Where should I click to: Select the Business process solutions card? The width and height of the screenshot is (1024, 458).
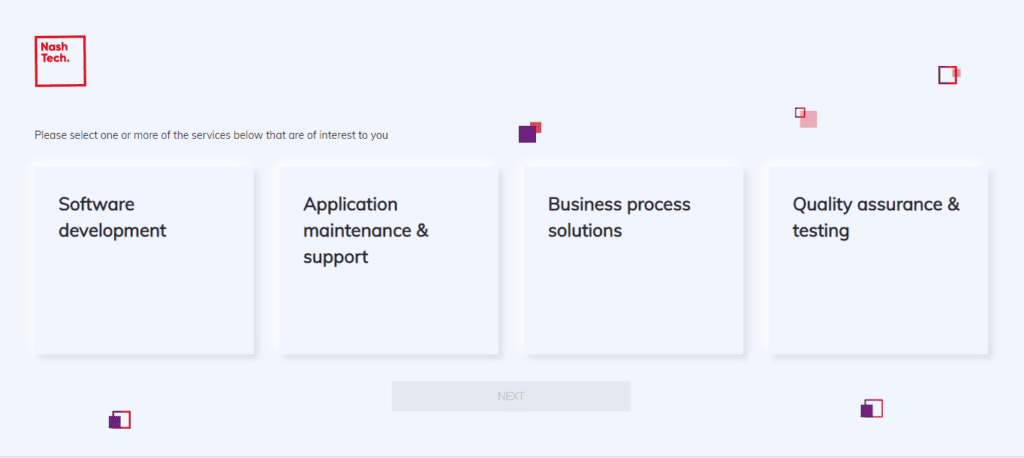[x=633, y=261]
